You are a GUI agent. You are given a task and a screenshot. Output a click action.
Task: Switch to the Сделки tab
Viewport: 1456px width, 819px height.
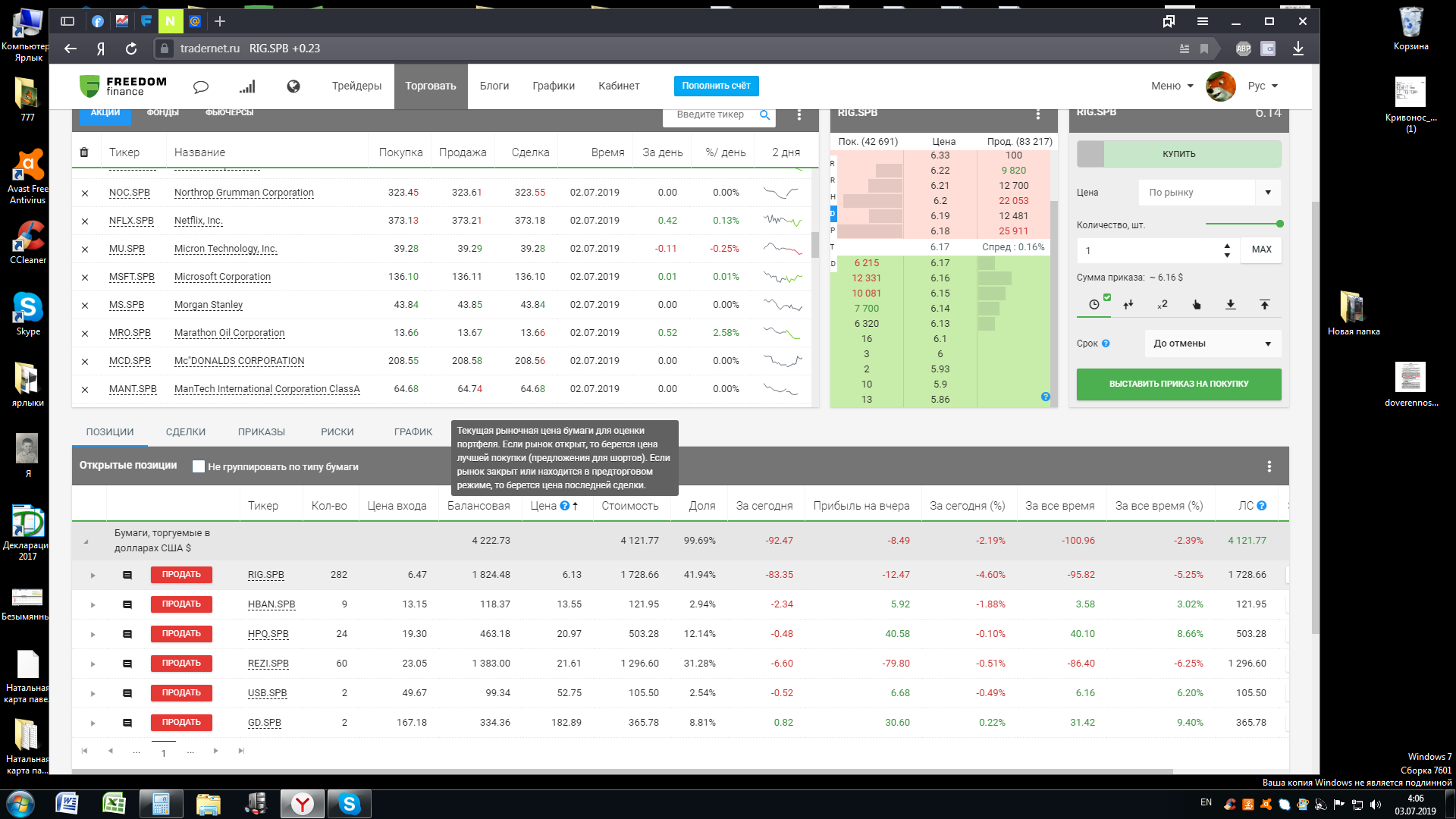pyautogui.click(x=186, y=432)
